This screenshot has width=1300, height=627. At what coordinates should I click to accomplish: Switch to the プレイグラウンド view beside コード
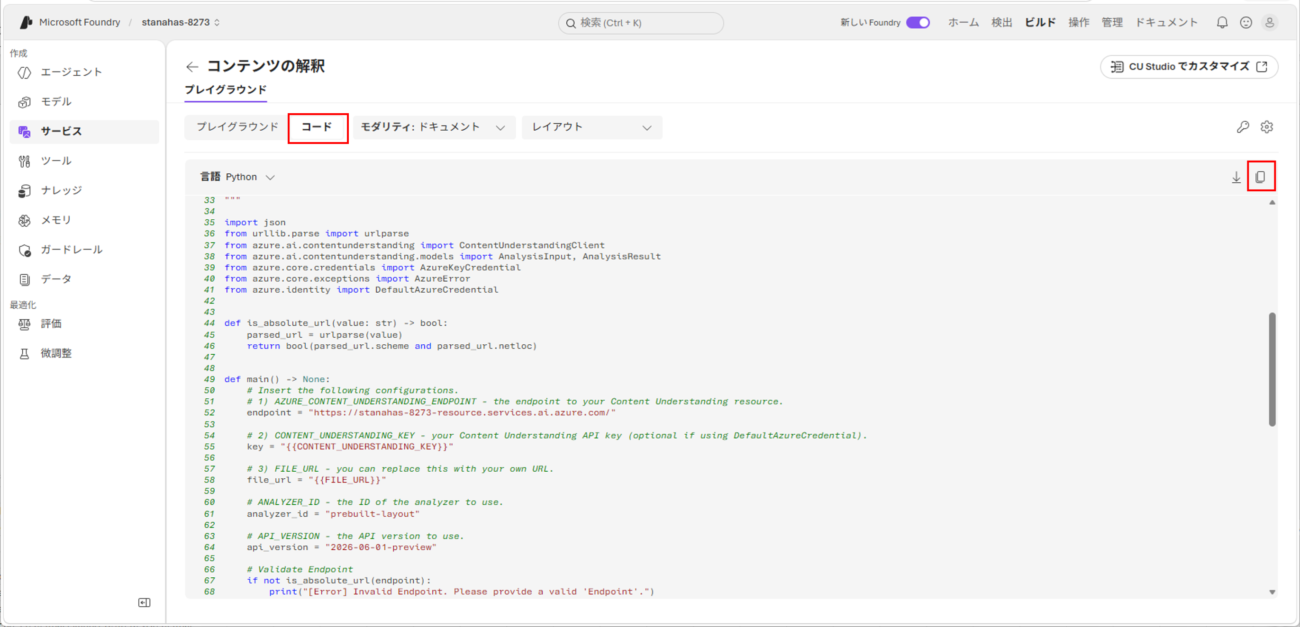237,127
